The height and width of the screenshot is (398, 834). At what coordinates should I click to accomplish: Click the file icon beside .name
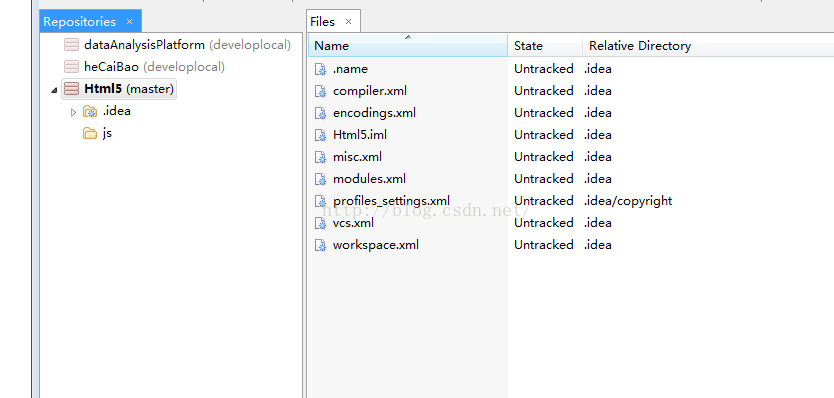point(320,69)
